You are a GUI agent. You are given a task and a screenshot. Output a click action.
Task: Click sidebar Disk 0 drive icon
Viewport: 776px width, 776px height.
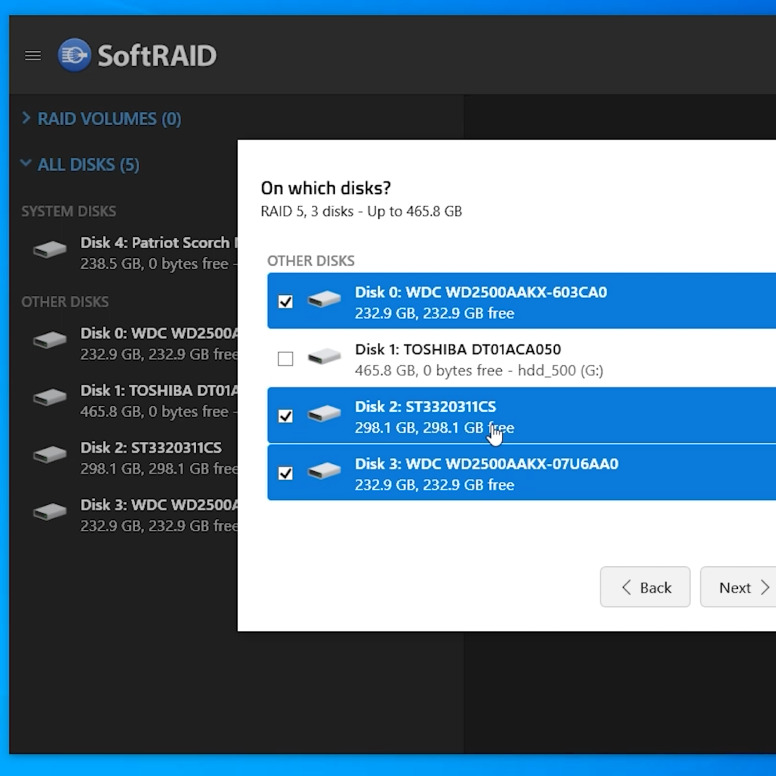point(49,340)
